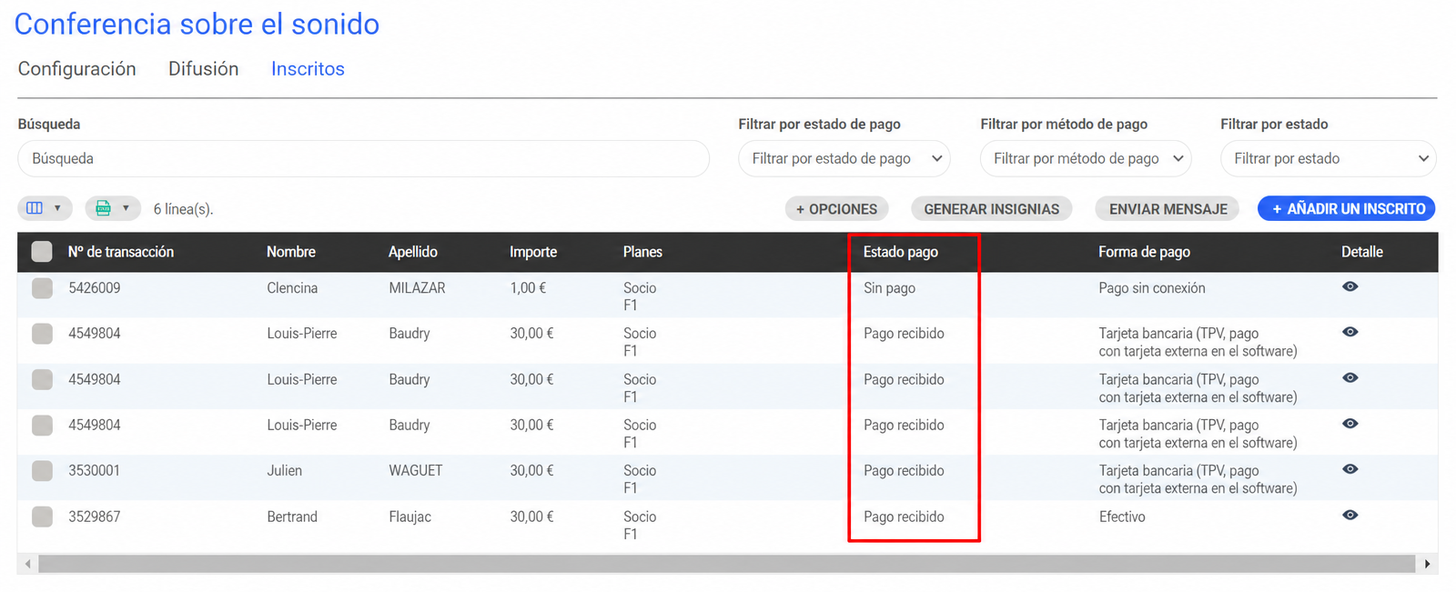
Task: Click the Apellido column header
Action: pos(413,252)
